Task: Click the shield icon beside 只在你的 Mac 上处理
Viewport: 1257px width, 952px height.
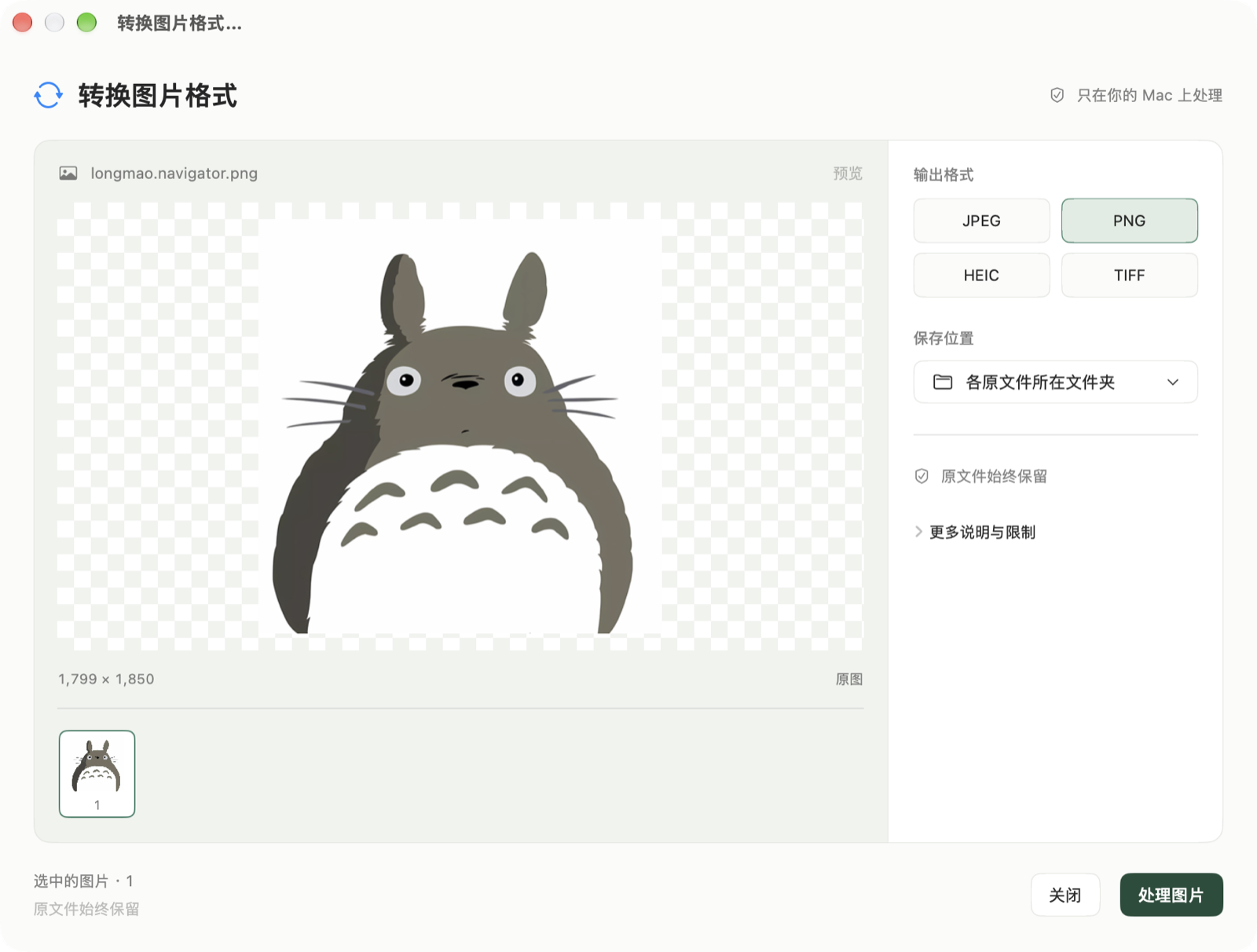Action: pos(1057,95)
